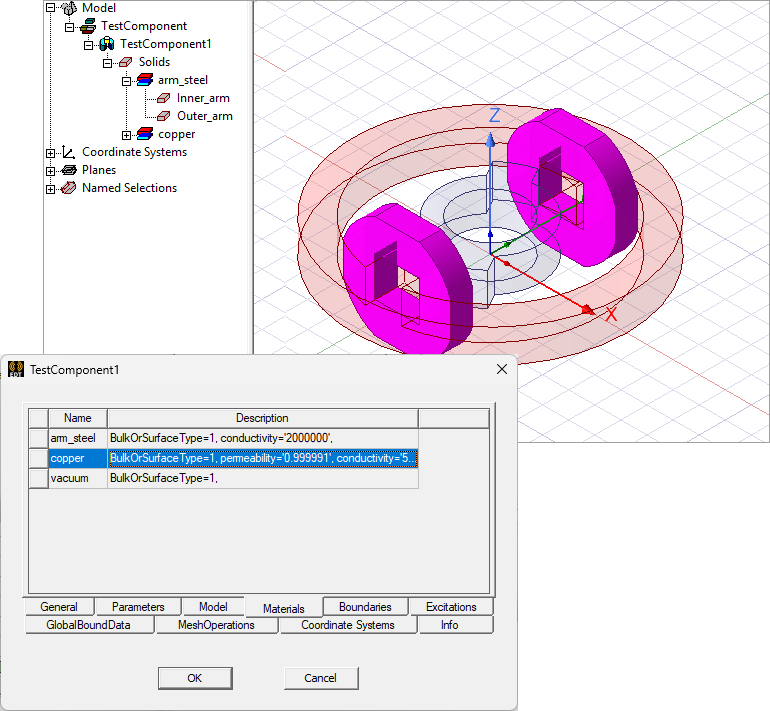
Task: Click the Named Selections icon
Action: pos(69,188)
